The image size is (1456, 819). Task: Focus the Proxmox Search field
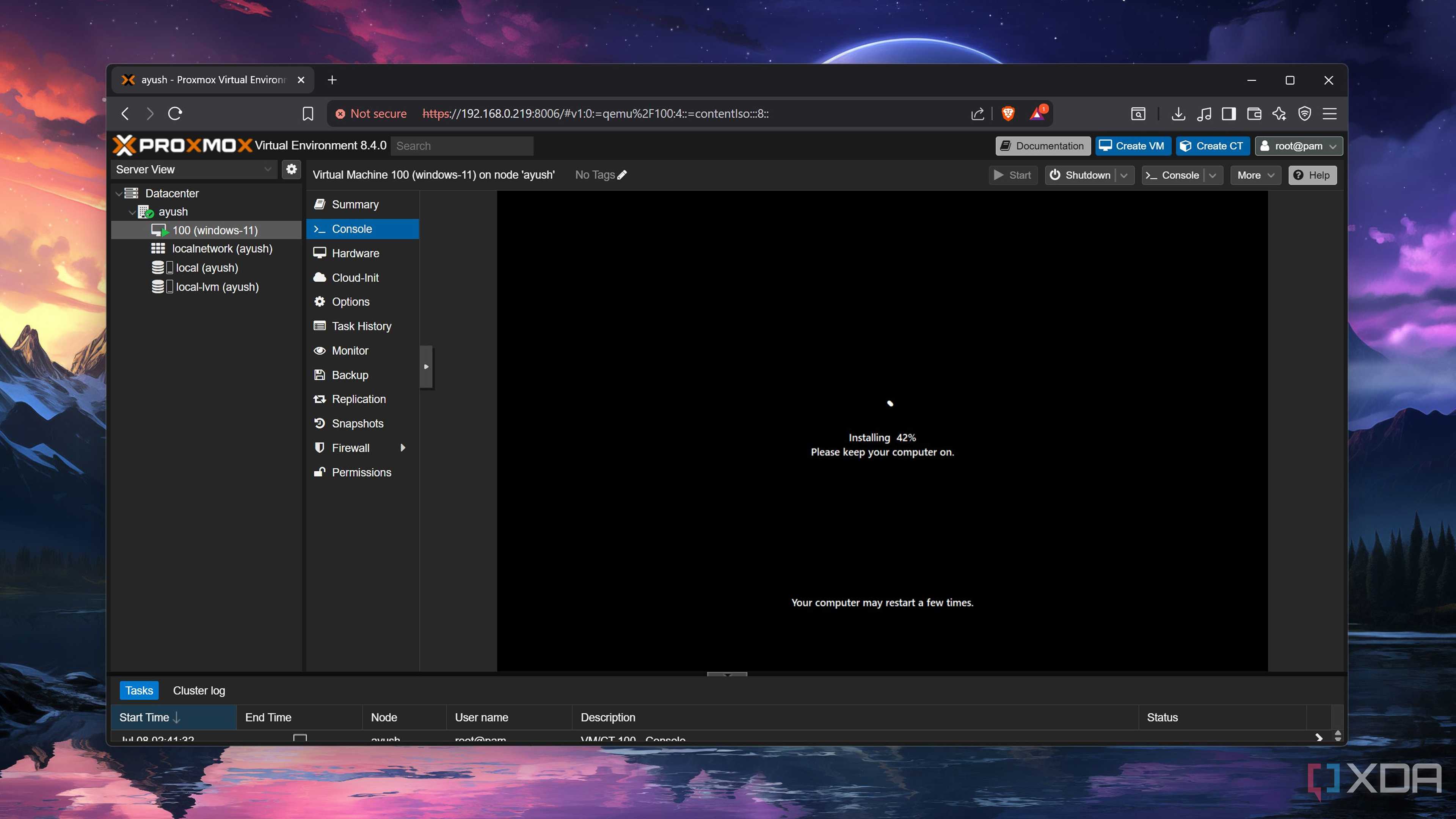pos(462,146)
